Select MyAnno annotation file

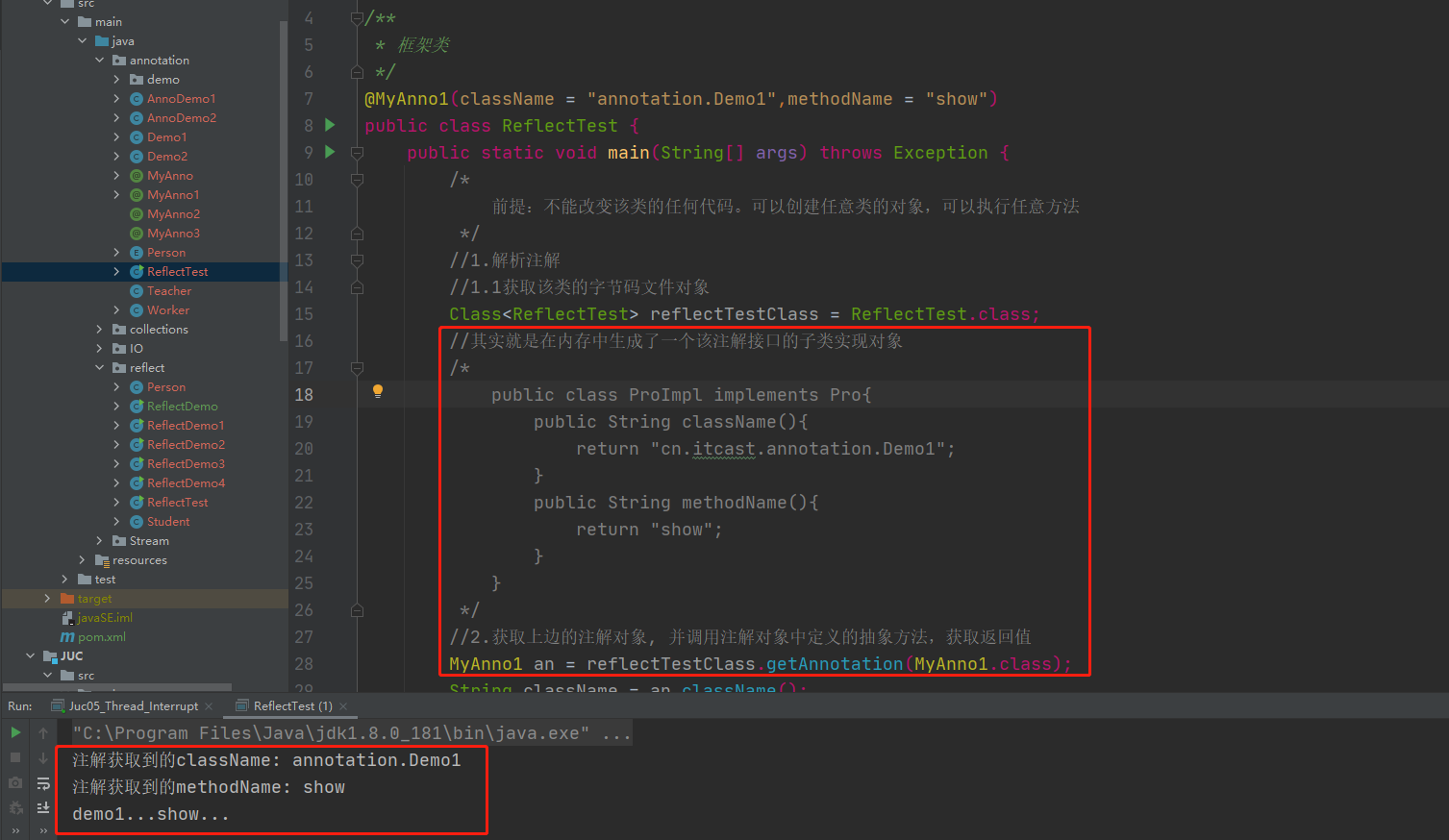click(x=169, y=175)
